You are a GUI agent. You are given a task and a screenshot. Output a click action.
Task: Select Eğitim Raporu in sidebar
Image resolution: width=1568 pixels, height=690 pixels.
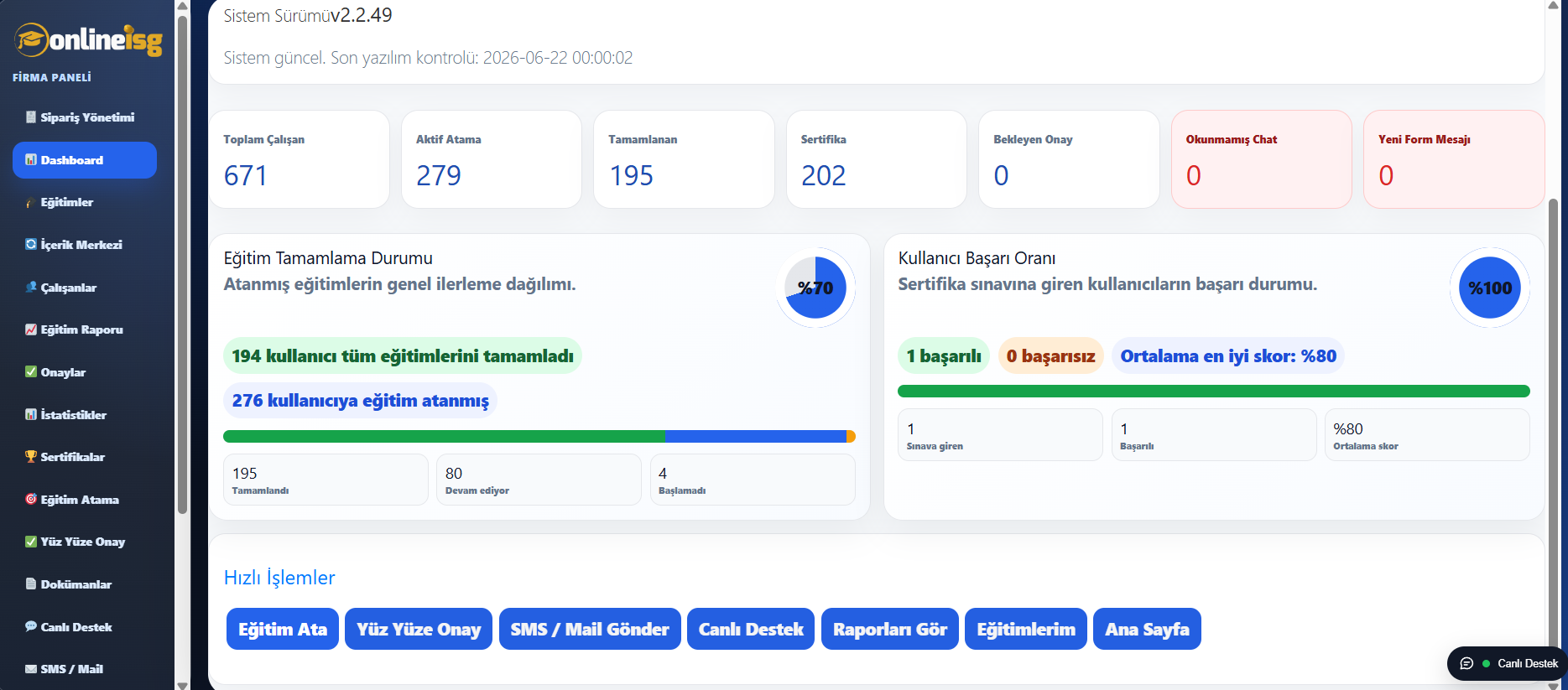(x=85, y=329)
